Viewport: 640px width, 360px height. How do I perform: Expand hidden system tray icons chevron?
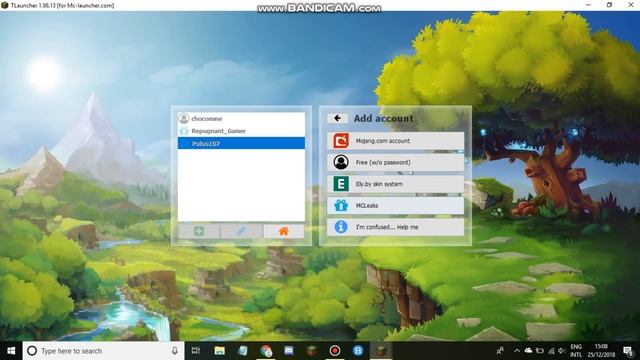[x=517, y=351]
